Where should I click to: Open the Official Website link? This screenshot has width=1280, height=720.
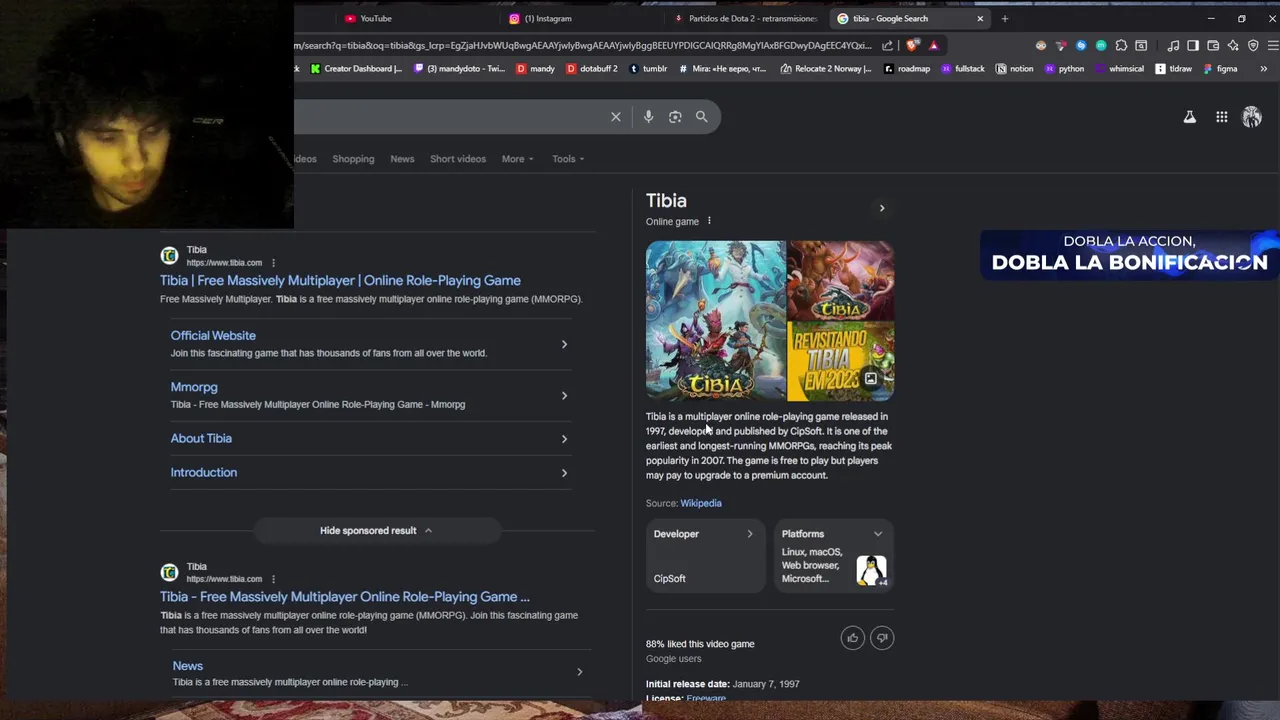pos(213,336)
